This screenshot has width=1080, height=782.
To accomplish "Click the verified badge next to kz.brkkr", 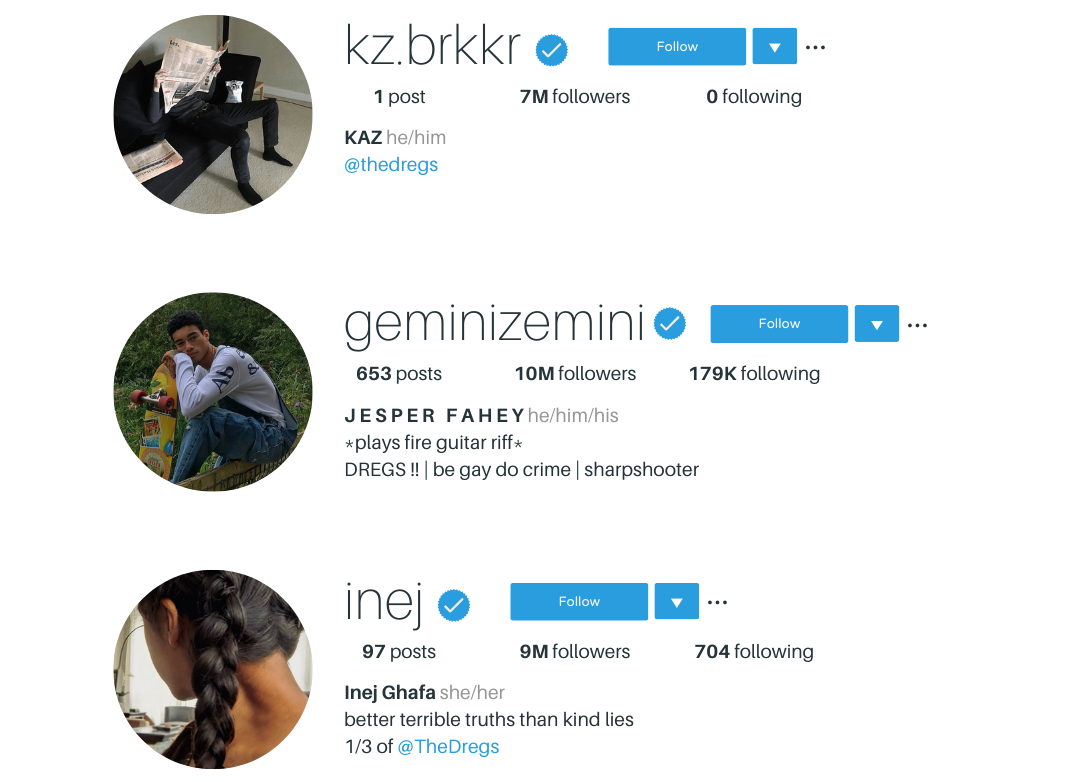I will (x=552, y=50).
